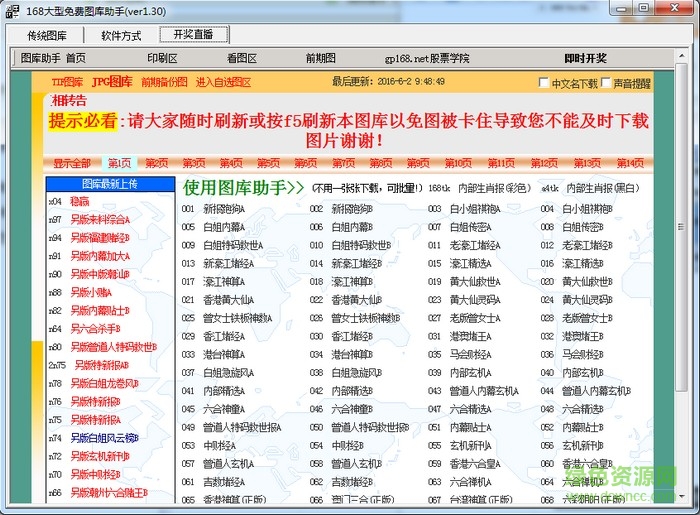Go to page 第13页
The height and width of the screenshot is (515, 700).
tap(587, 163)
